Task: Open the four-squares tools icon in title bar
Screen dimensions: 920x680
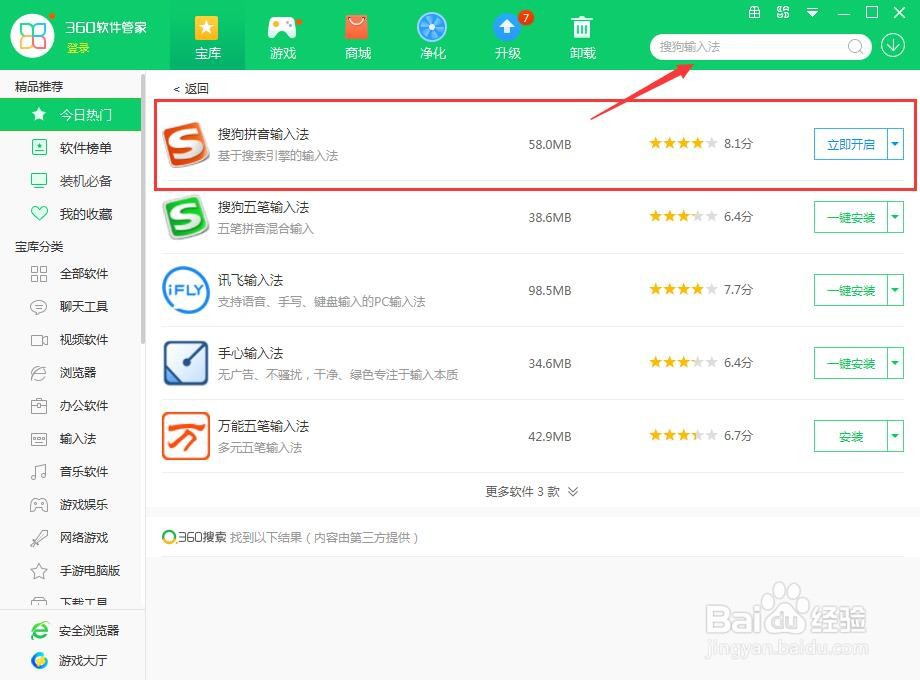Action: pos(783,12)
